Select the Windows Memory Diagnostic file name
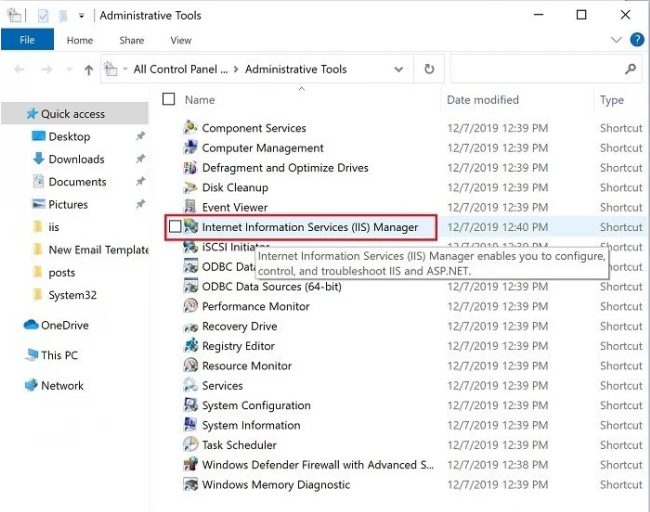This screenshot has height=512, width=650. pyautogui.click(x=276, y=485)
